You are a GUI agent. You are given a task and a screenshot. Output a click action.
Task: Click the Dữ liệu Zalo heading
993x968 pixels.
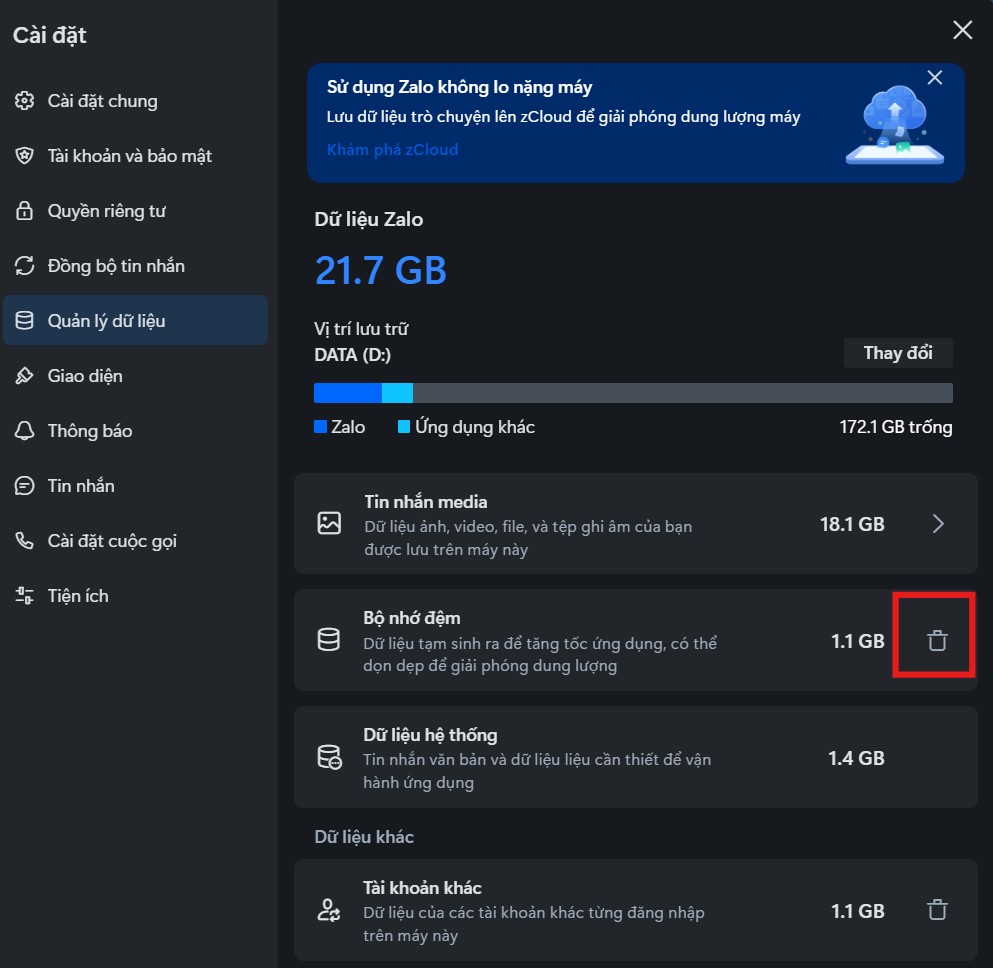[x=369, y=219]
